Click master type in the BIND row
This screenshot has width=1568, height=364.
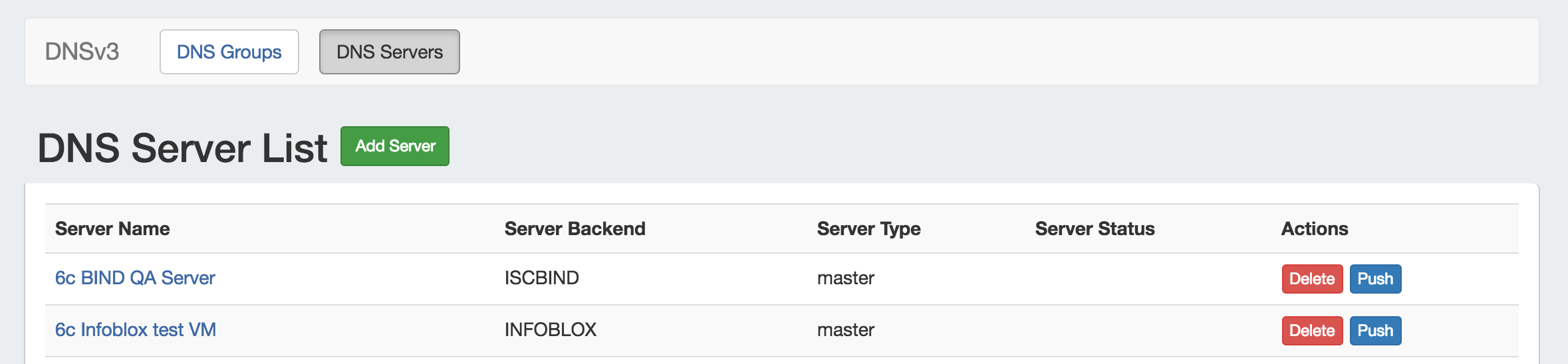[x=845, y=278]
